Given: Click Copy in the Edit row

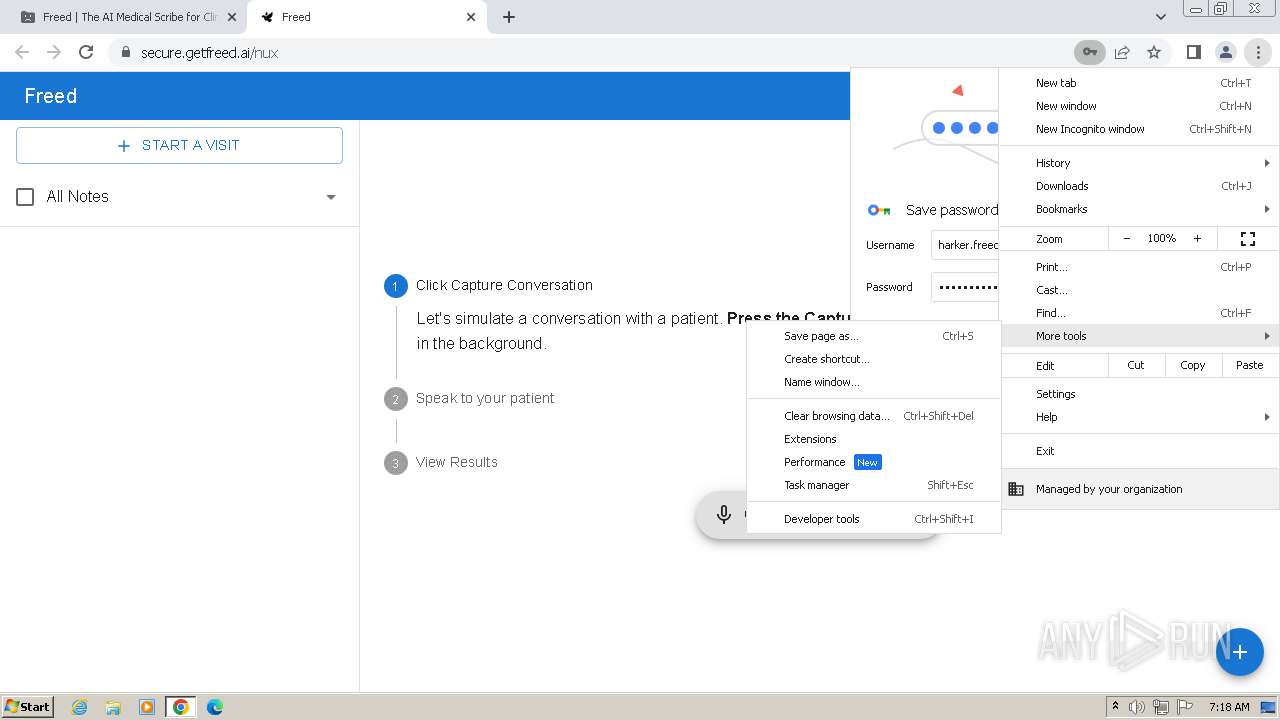Looking at the screenshot, I should [1193, 365].
